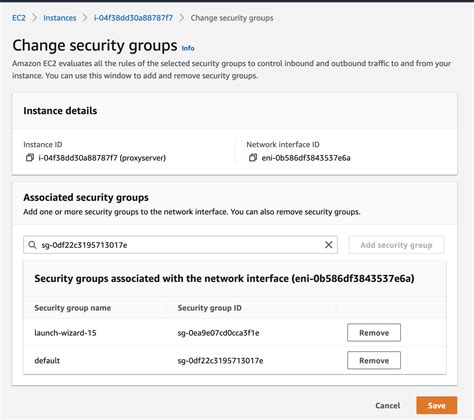The image size is (474, 420).
Task: Save the security group changes
Action: pyautogui.click(x=437, y=405)
